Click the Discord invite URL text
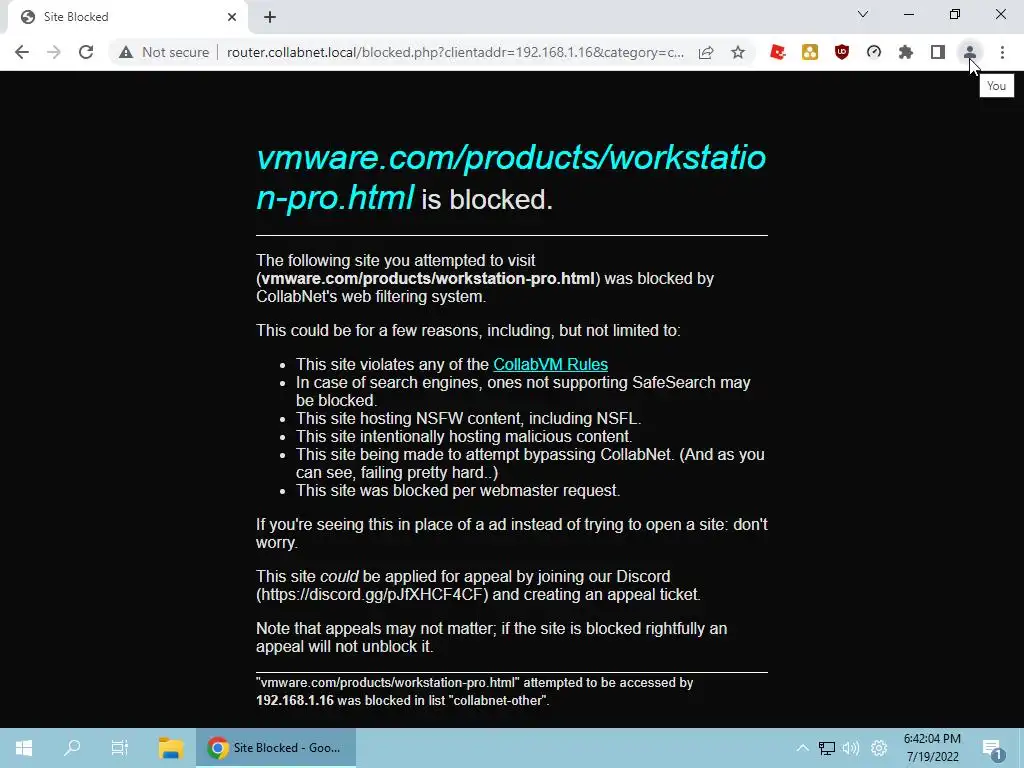The height and width of the screenshot is (768, 1024). [x=372, y=595]
